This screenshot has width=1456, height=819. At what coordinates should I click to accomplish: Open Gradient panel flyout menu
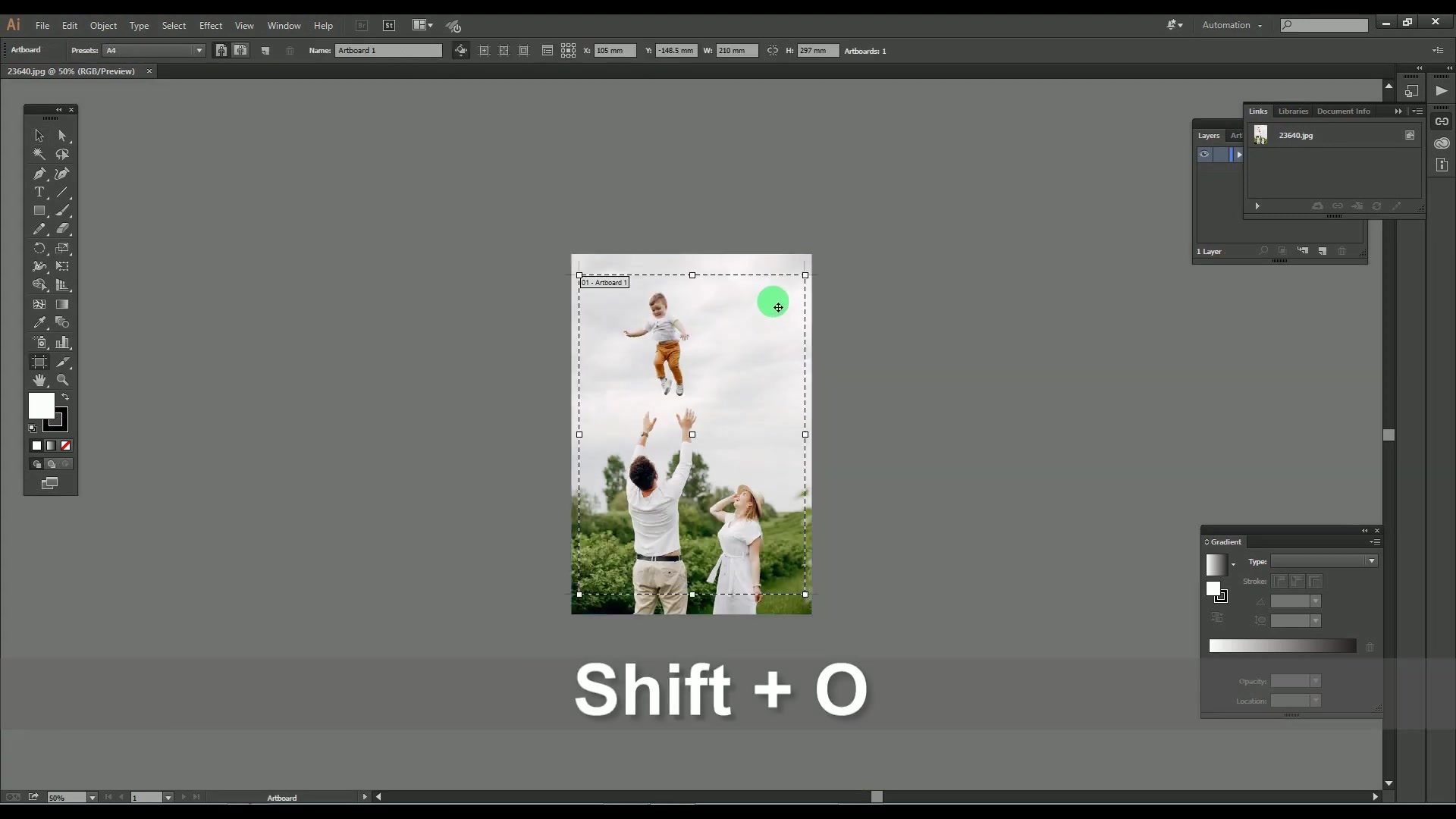click(1375, 542)
